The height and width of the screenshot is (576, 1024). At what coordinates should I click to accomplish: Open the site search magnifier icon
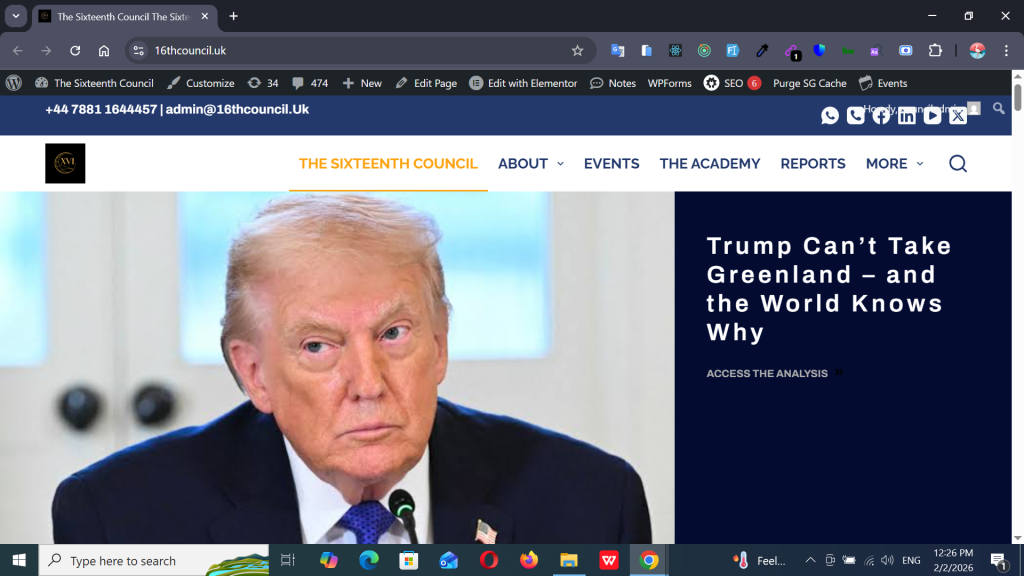click(x=957, y=164)
